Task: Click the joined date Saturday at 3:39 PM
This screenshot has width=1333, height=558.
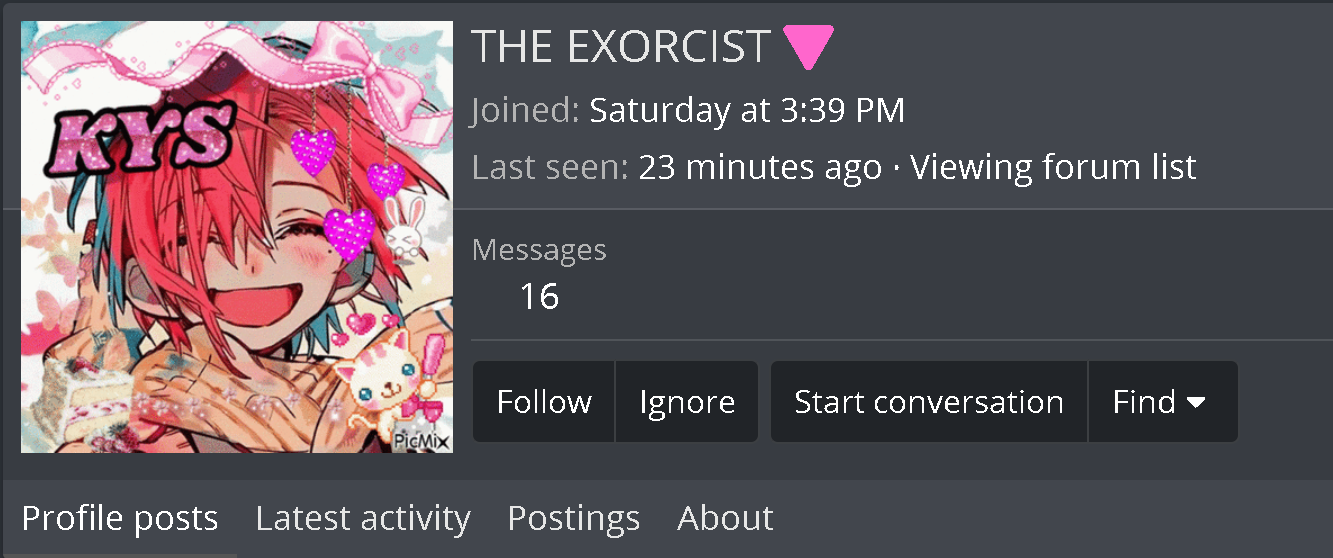Action: click(x=747, y=110)
